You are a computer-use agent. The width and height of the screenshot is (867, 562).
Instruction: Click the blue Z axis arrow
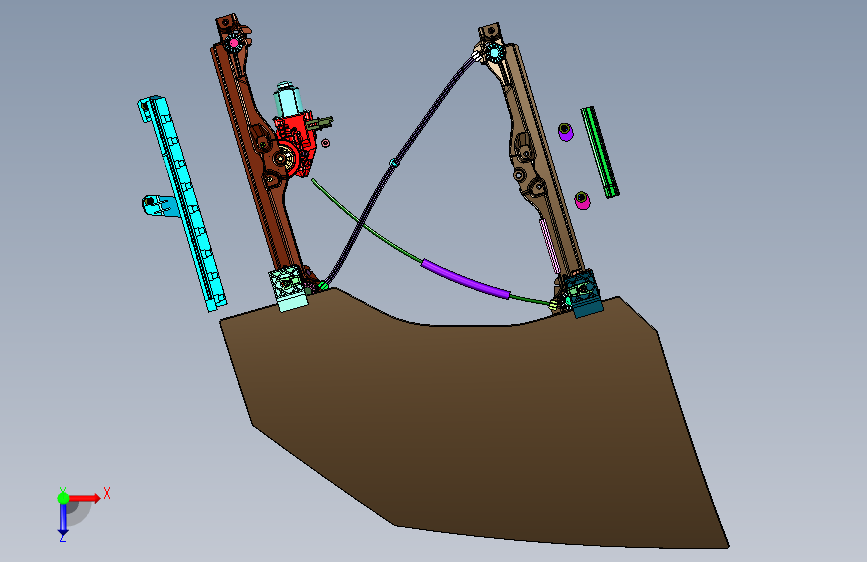coord(63,518)
